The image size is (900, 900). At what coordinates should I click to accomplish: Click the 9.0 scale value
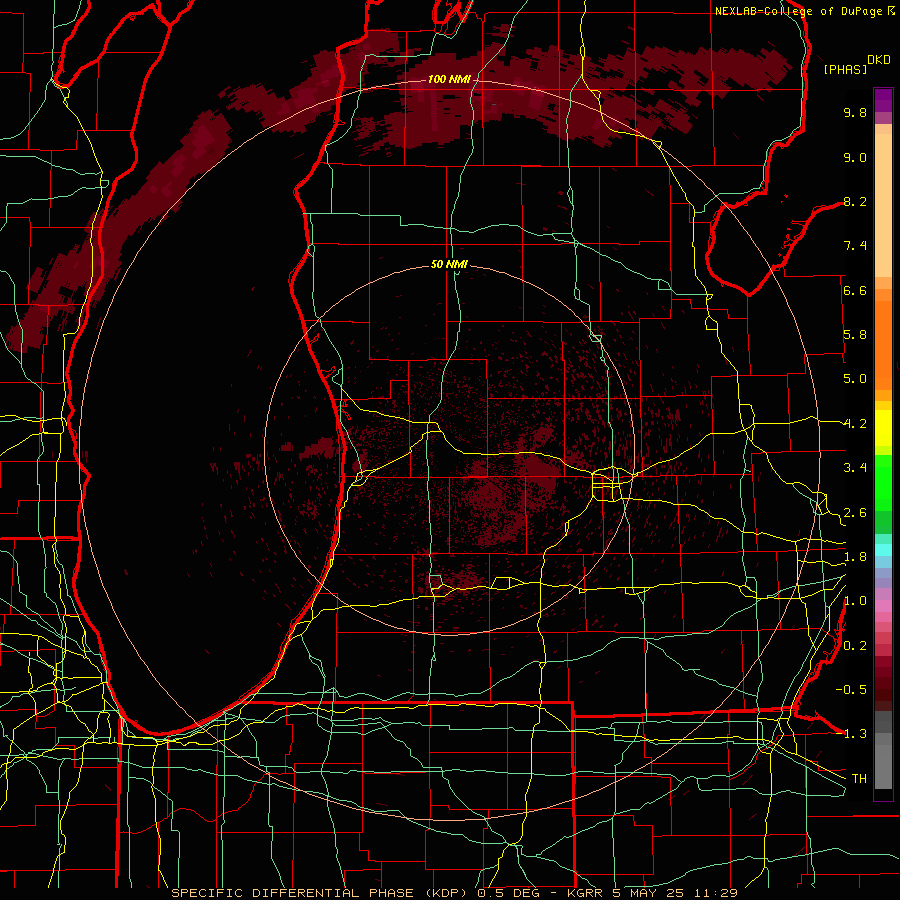(855, 157)
